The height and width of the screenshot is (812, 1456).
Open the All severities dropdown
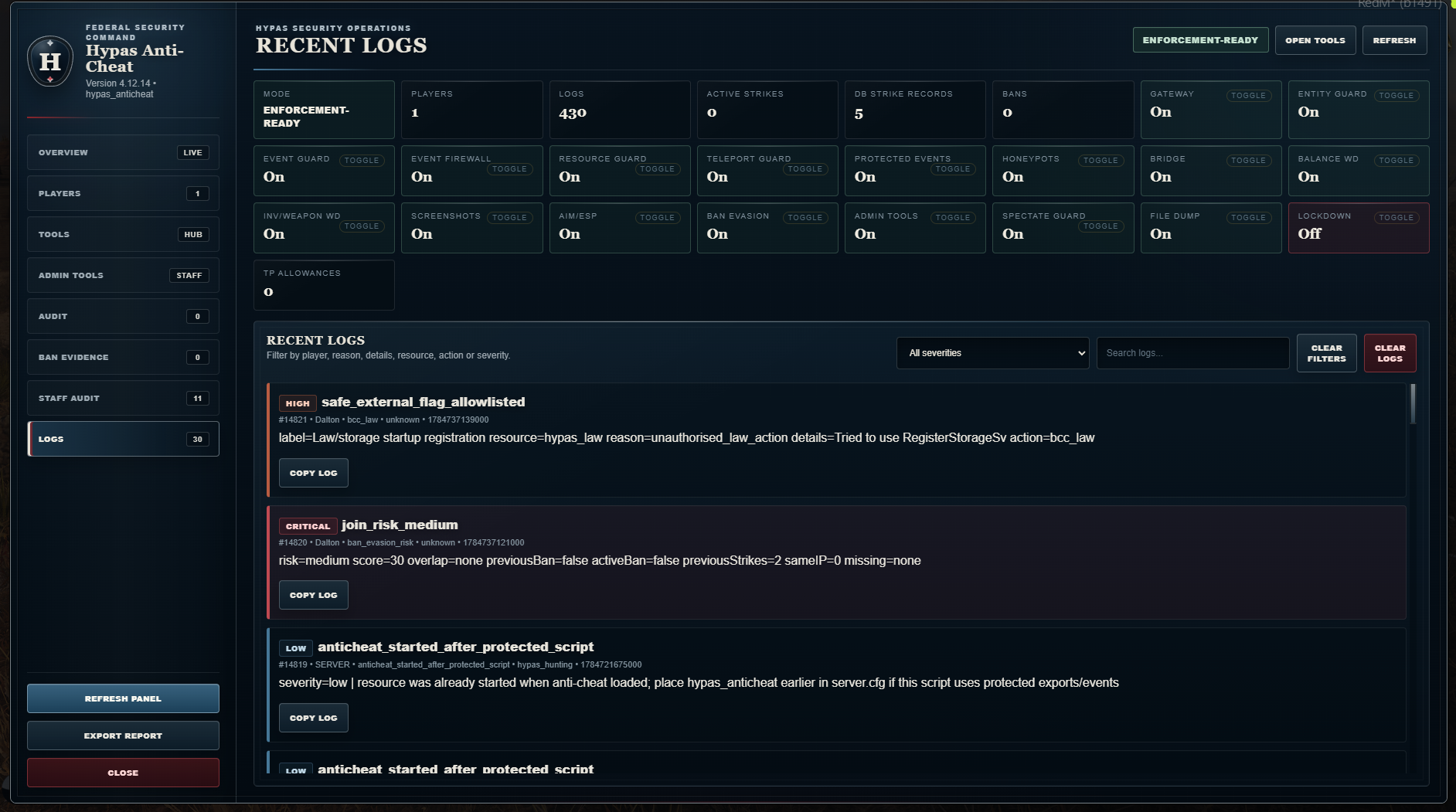[992, 353]
